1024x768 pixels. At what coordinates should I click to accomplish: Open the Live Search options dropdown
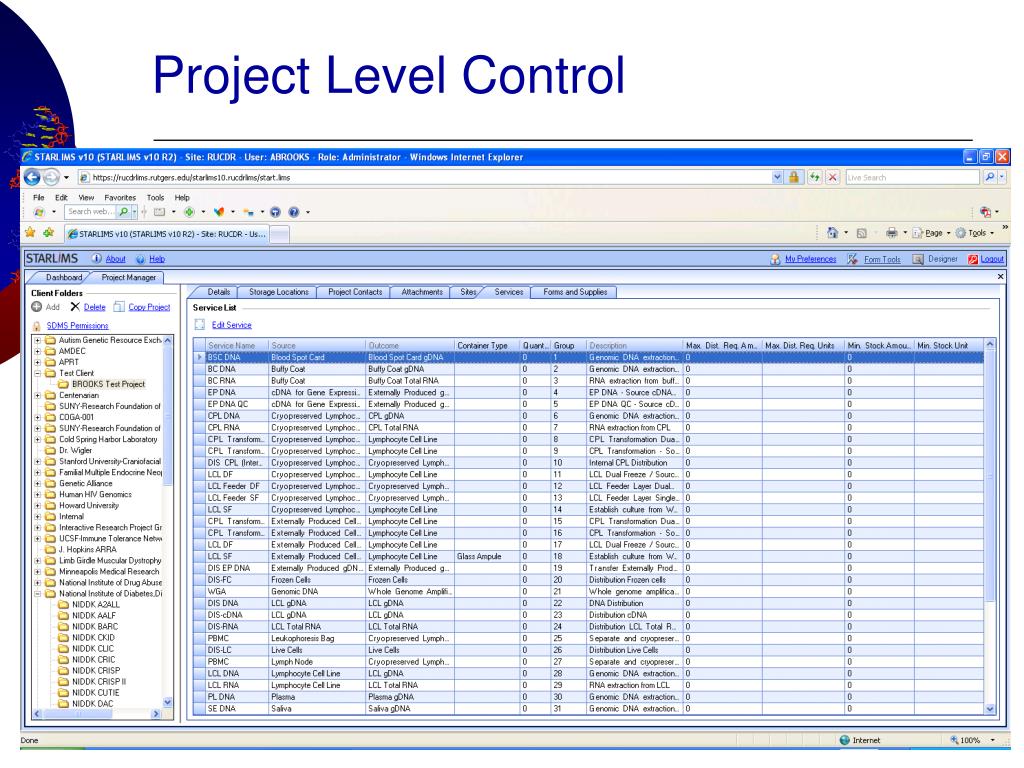click(1002, 177)
